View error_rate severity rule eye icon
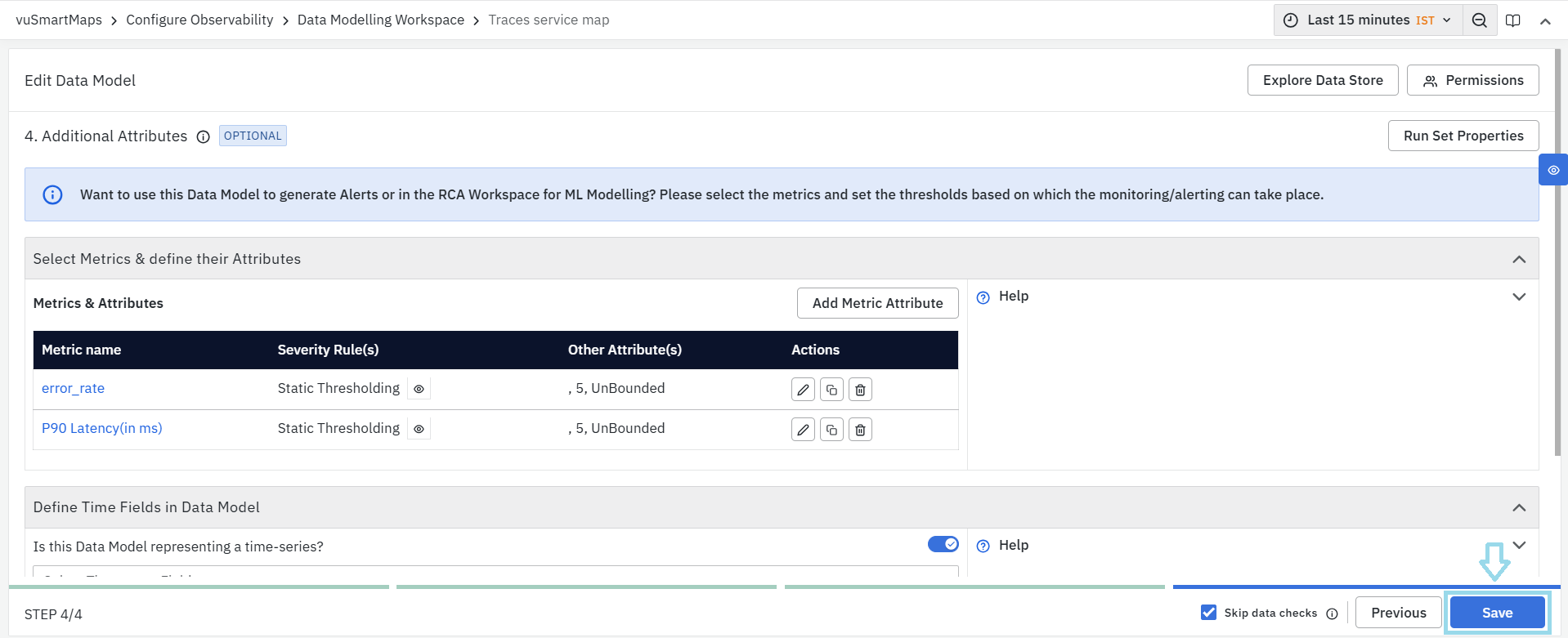 [x=419, y=389]
